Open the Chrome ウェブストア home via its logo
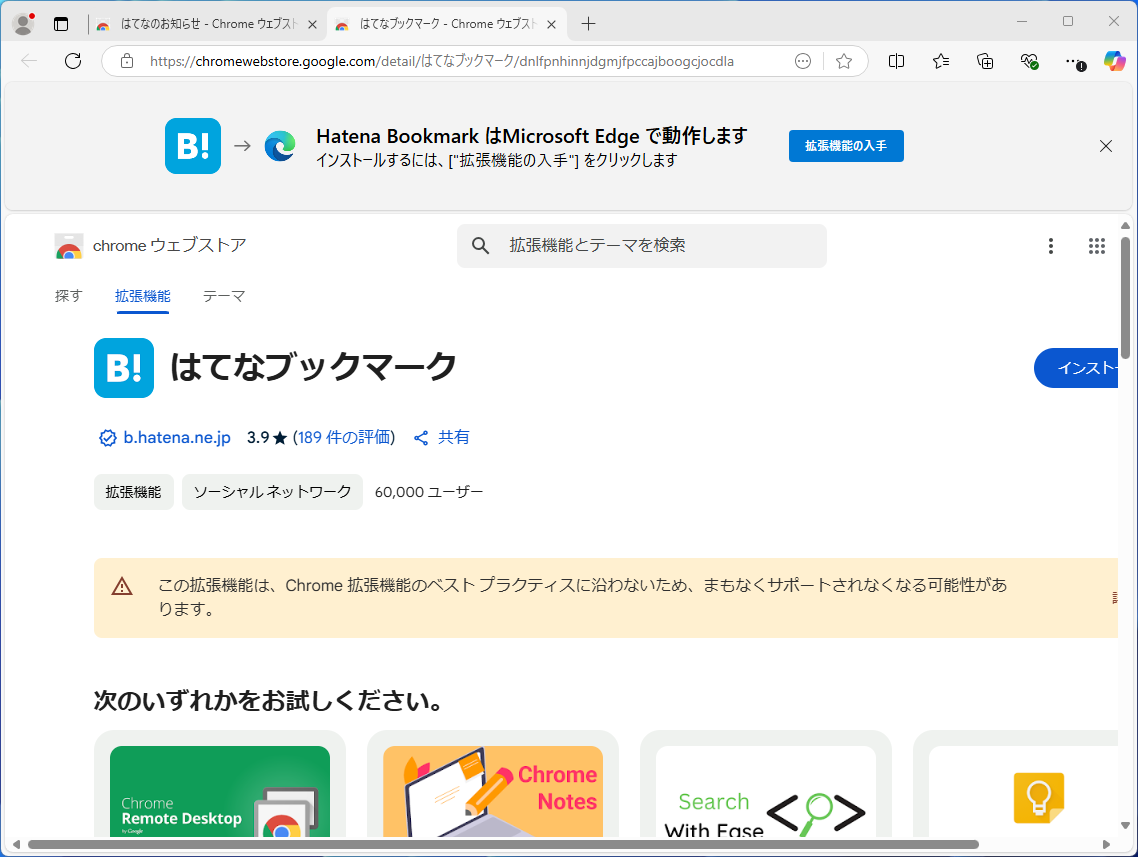Screen dimensions: 1138x857 tap(69, 245)
